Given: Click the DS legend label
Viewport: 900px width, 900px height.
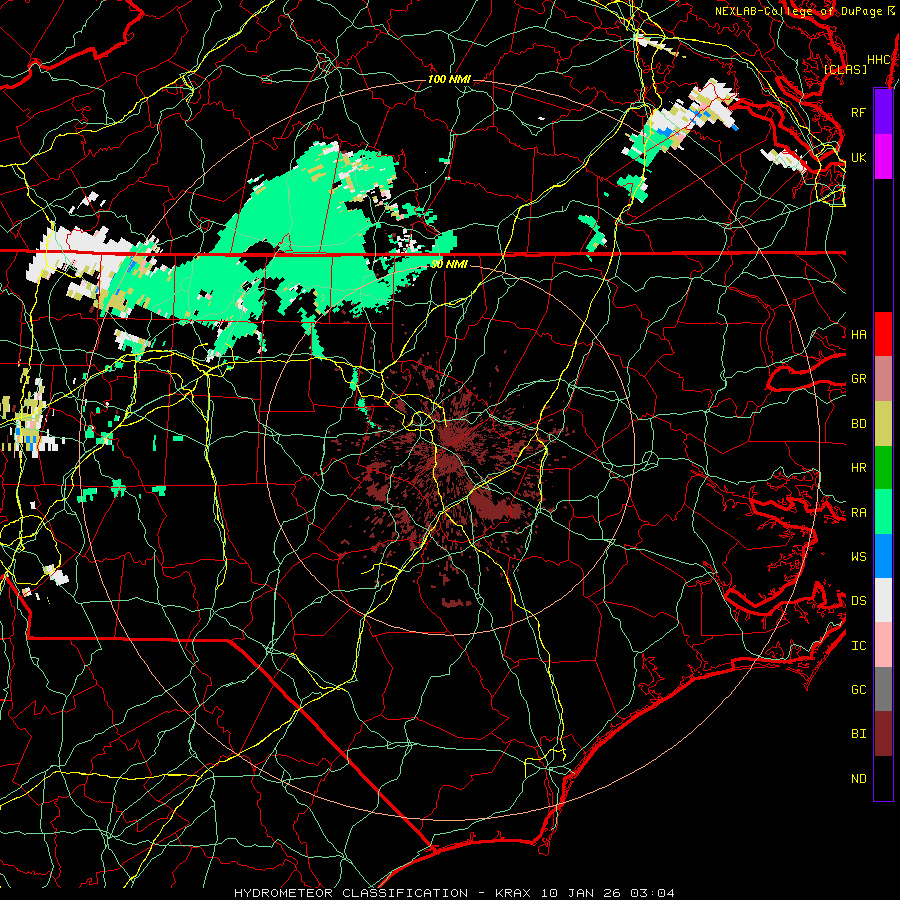Looking at the screenshot, I should (x=858, y=600).
